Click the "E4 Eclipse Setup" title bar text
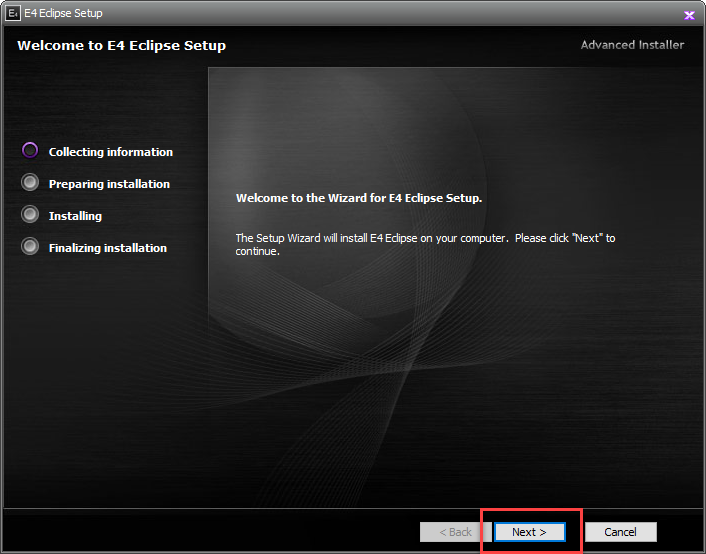Viewport: 706px width, 554px height. [x=63, y=14]
